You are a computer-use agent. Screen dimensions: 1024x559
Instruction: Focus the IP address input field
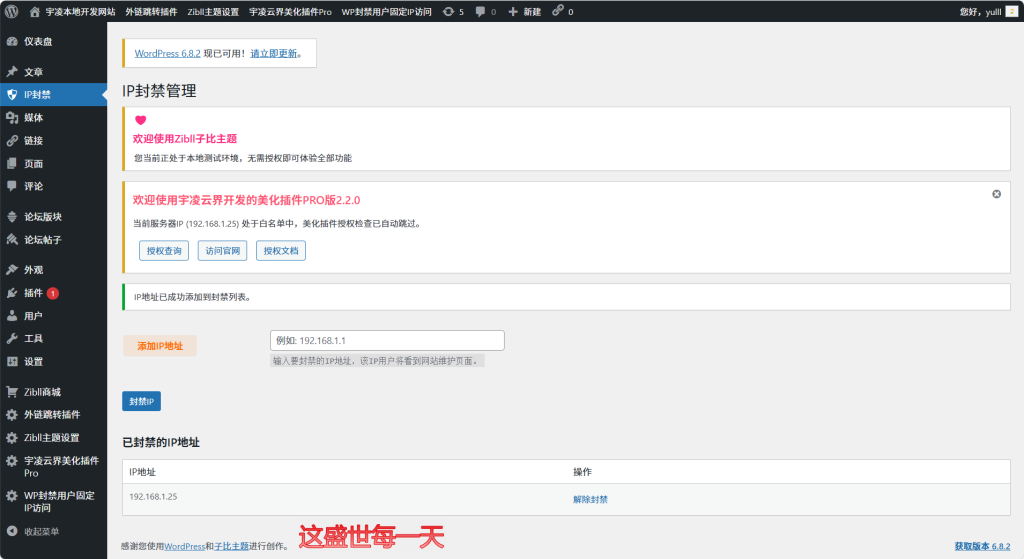(x=387, y=340)
